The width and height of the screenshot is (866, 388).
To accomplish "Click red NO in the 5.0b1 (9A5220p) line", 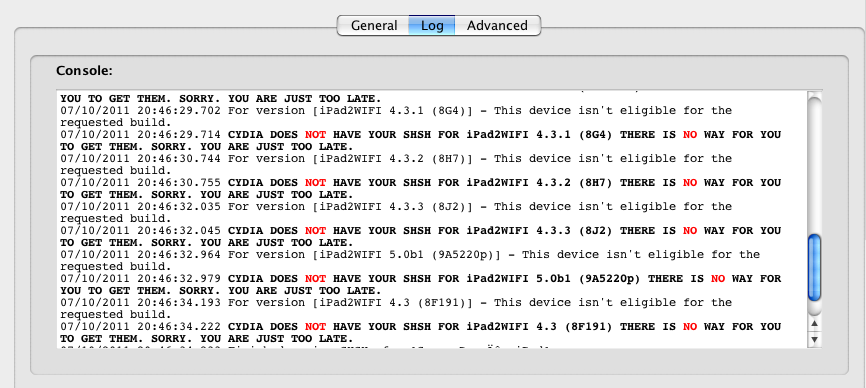I will tap(717, 279).
